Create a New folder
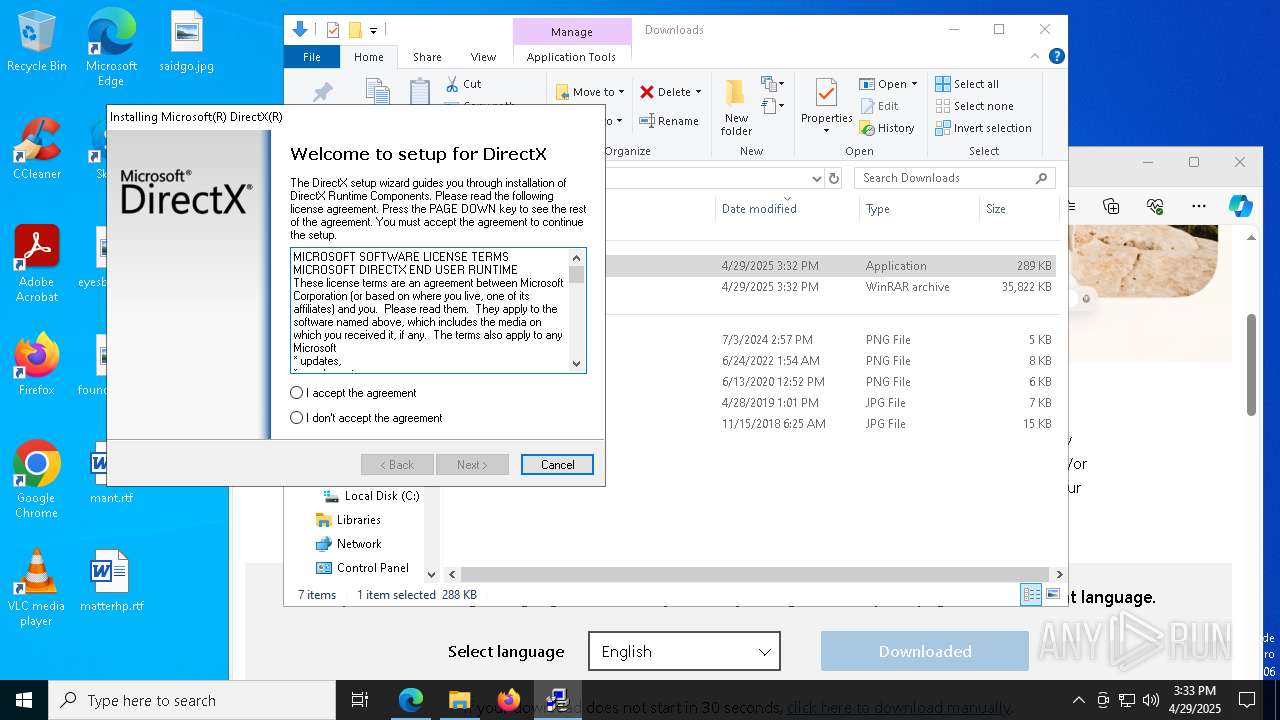The height and width of the screenshot is (720, 1280). click(736, 107)
